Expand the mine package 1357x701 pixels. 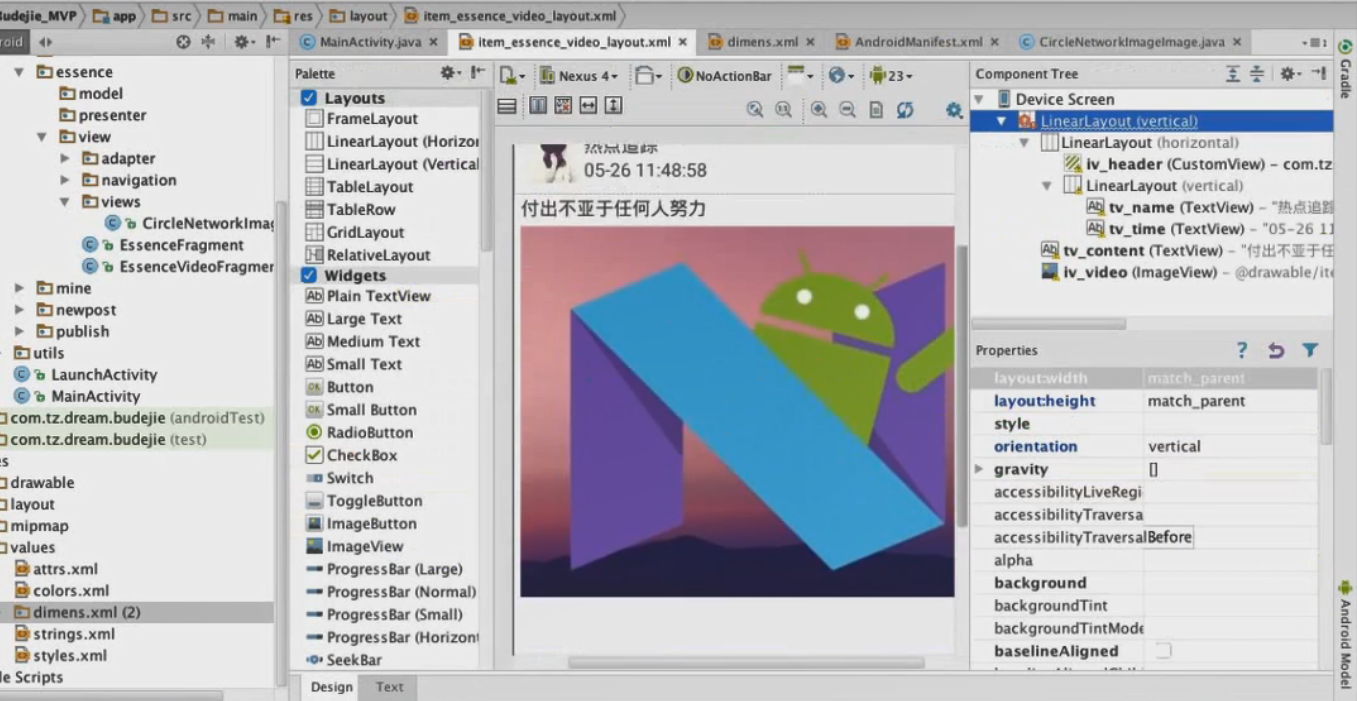click(19, 288)
